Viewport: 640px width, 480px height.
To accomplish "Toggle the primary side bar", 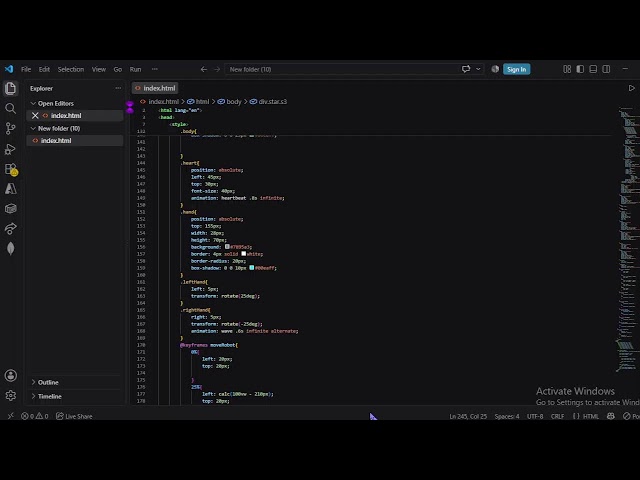I will (x=580, y=69).
